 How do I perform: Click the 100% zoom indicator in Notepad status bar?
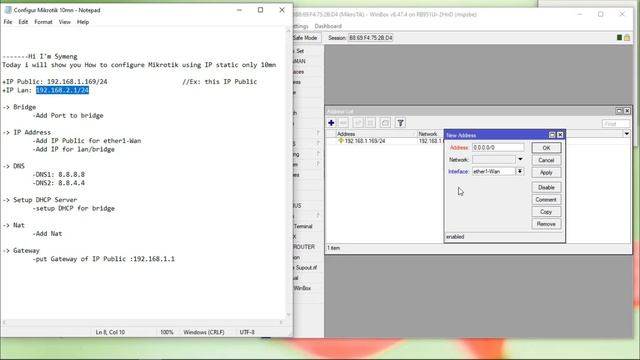(167, 332)
